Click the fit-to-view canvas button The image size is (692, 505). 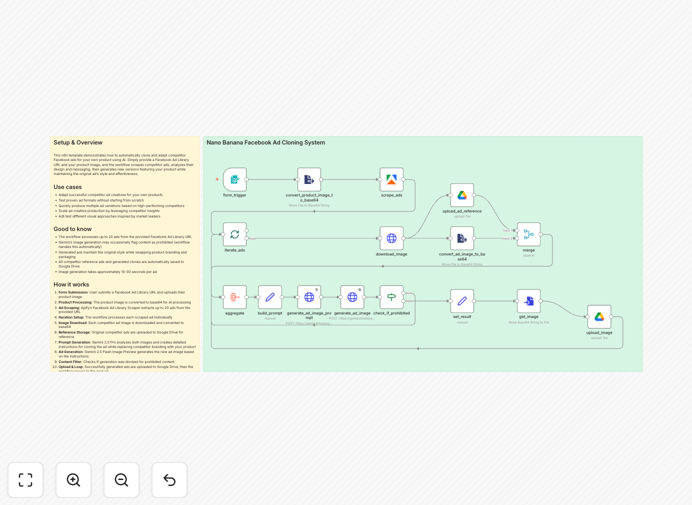coord(26,480)
